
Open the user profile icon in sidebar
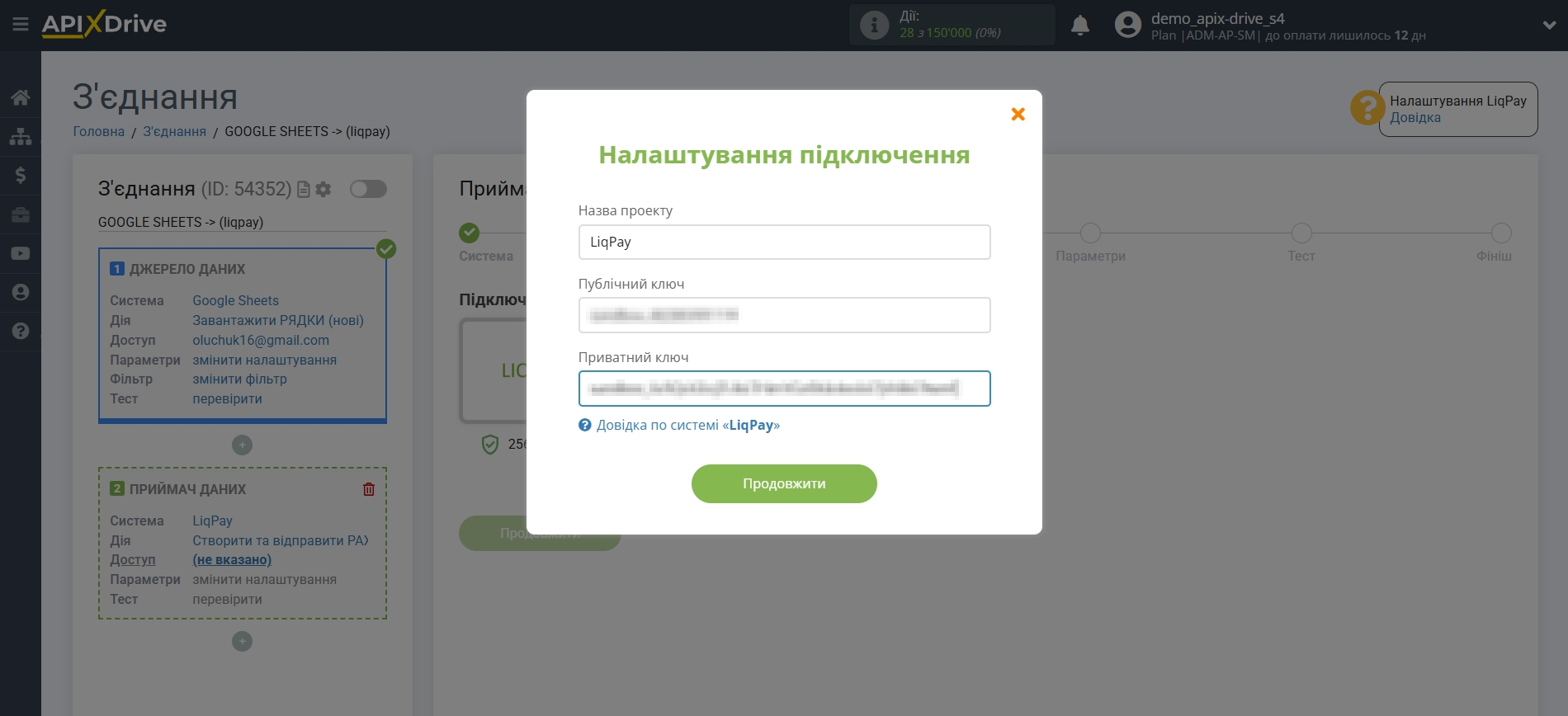(21, 292)
